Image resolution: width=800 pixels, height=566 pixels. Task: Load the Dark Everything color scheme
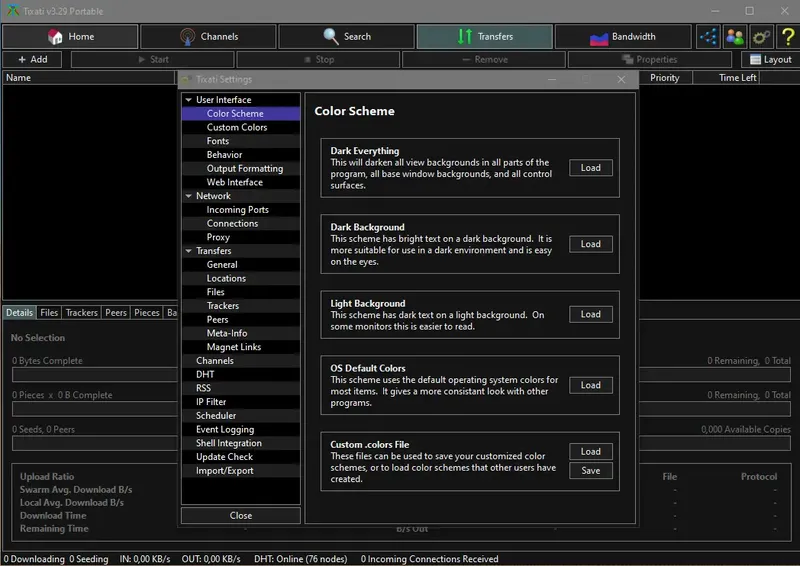click(590, 168)
